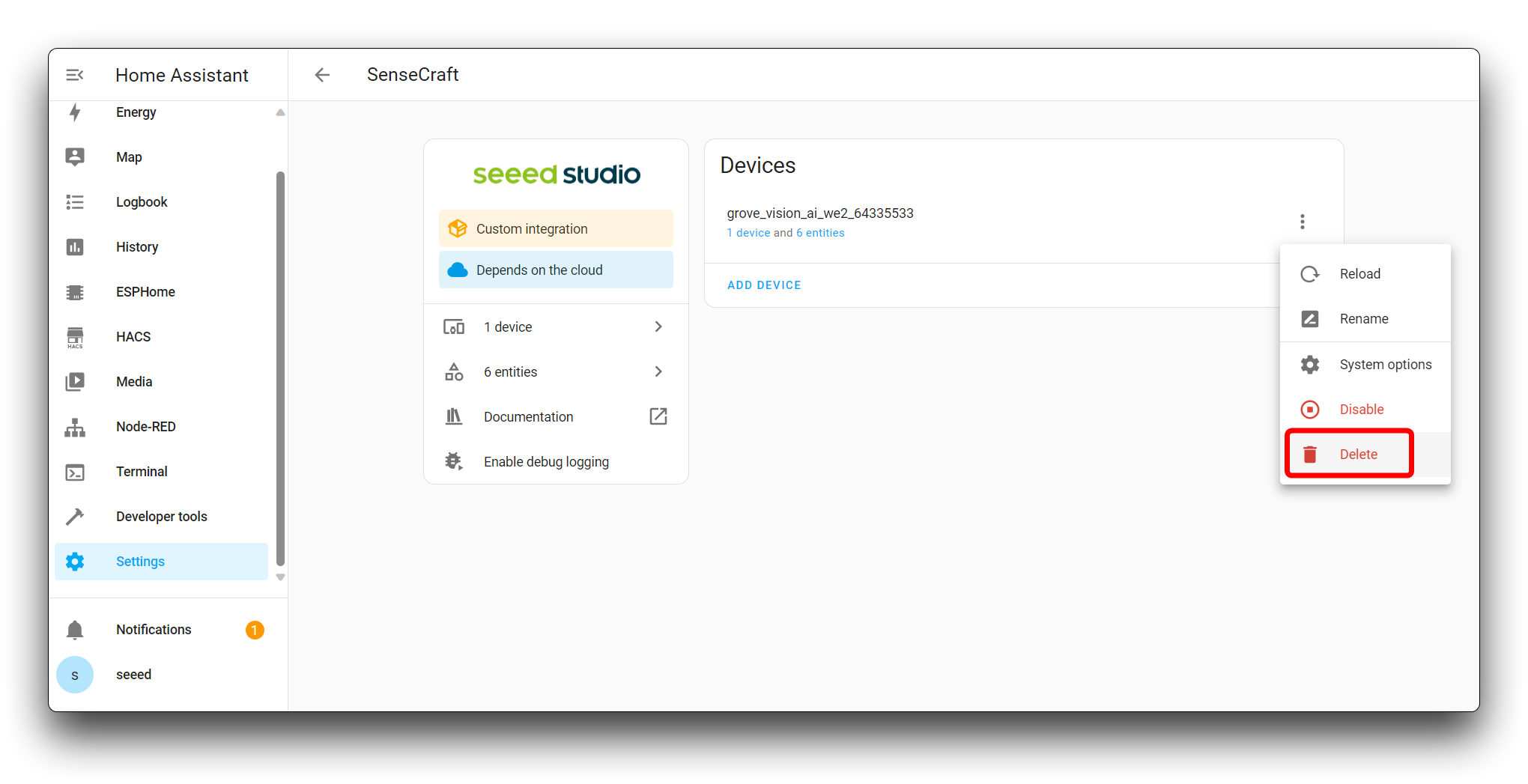Click the orange notification count badge
The width and height of the screenshot is (1528, 784).
coord(255,630)
